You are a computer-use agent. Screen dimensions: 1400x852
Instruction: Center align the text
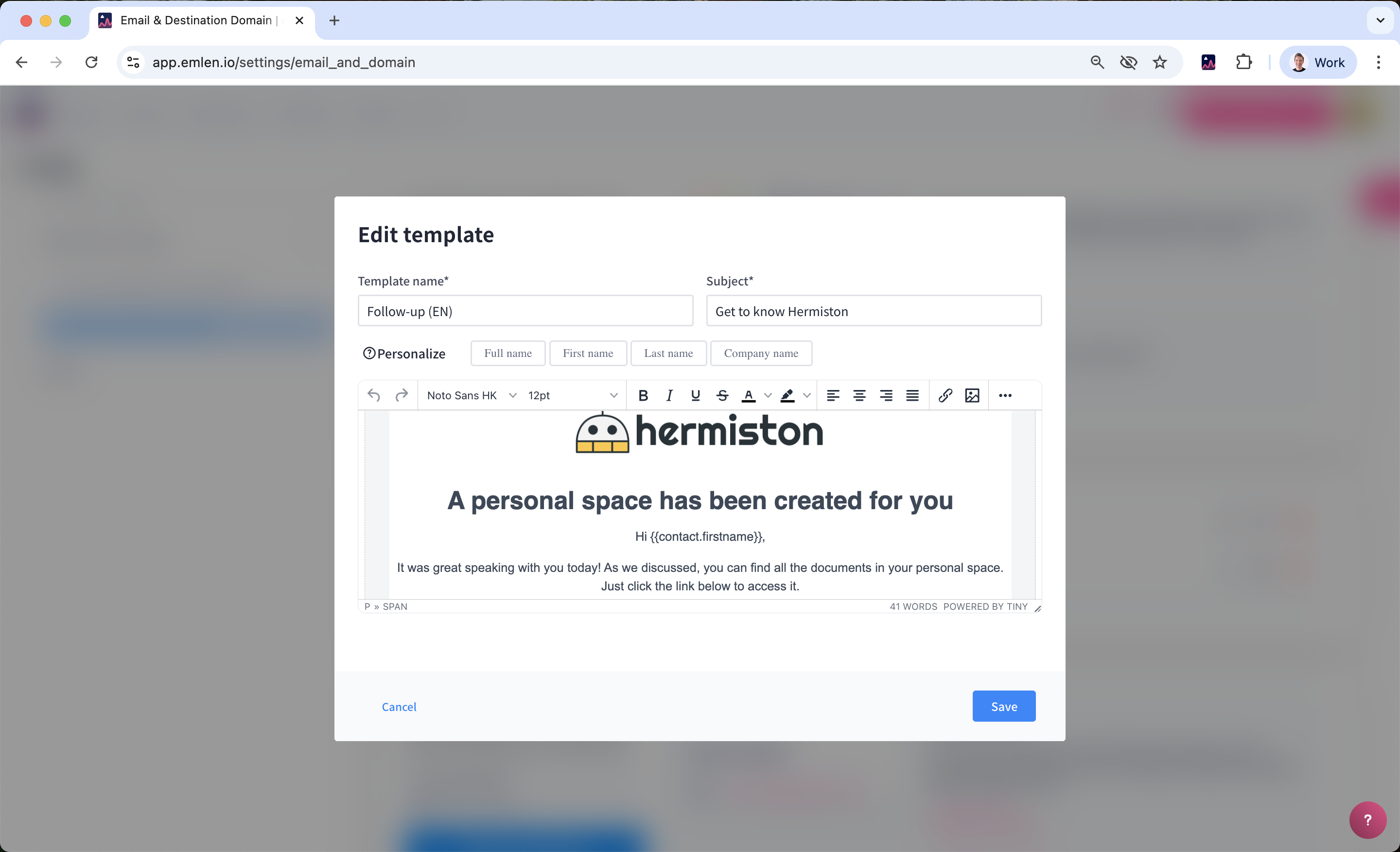point(859,395)
